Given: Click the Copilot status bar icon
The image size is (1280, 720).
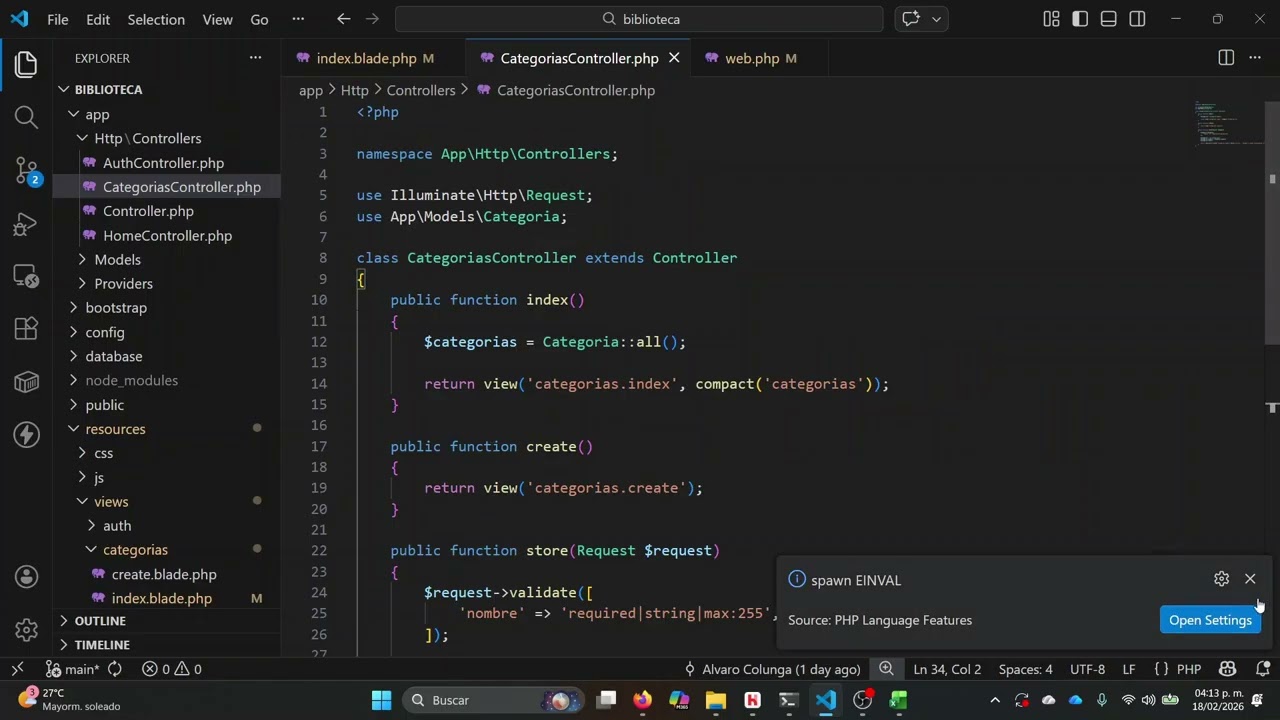Looking at the screenshot, I should coord(1228,669).
